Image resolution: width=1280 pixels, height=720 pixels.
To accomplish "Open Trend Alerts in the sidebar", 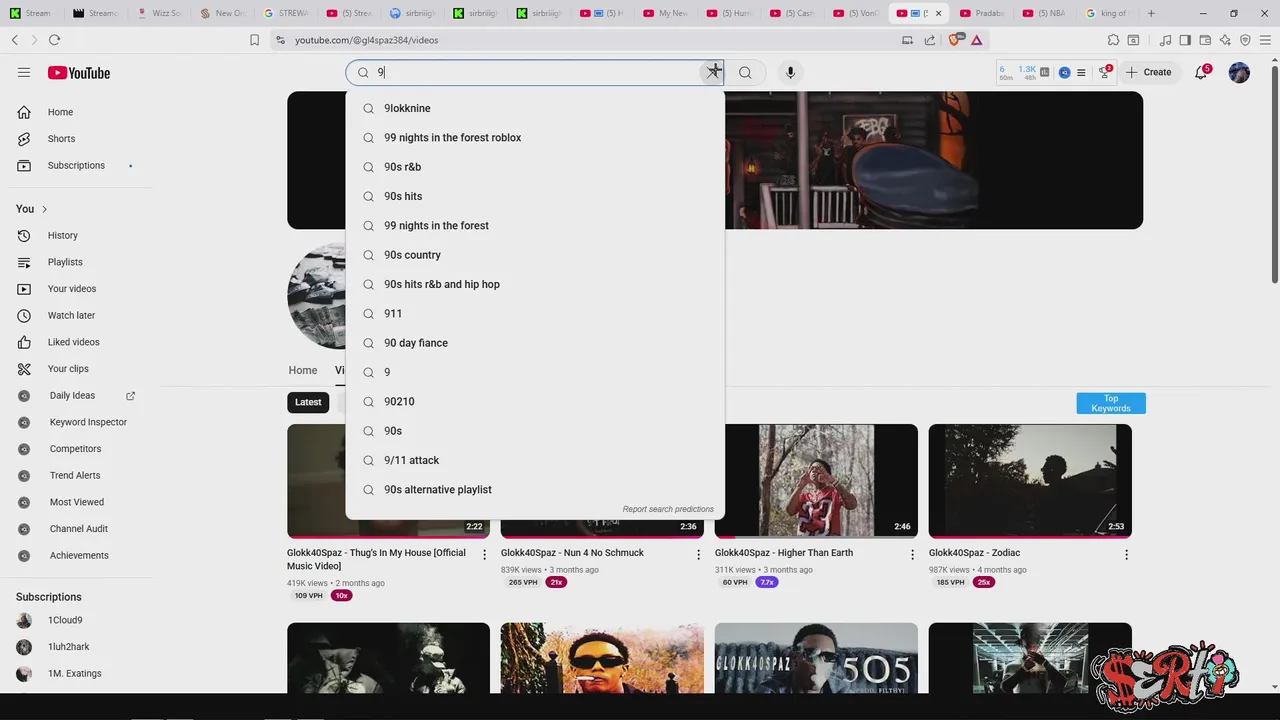I will tap(76, 475).
